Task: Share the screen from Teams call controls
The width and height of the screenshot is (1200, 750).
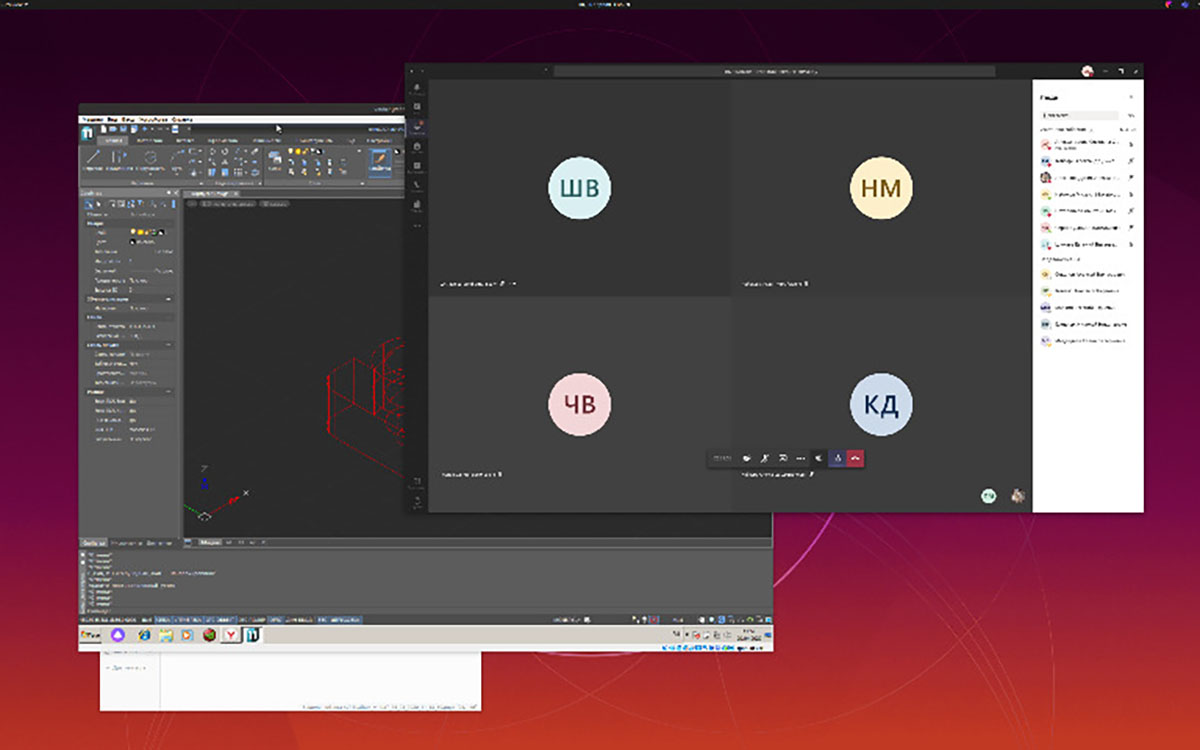Action: click(783, 458)
